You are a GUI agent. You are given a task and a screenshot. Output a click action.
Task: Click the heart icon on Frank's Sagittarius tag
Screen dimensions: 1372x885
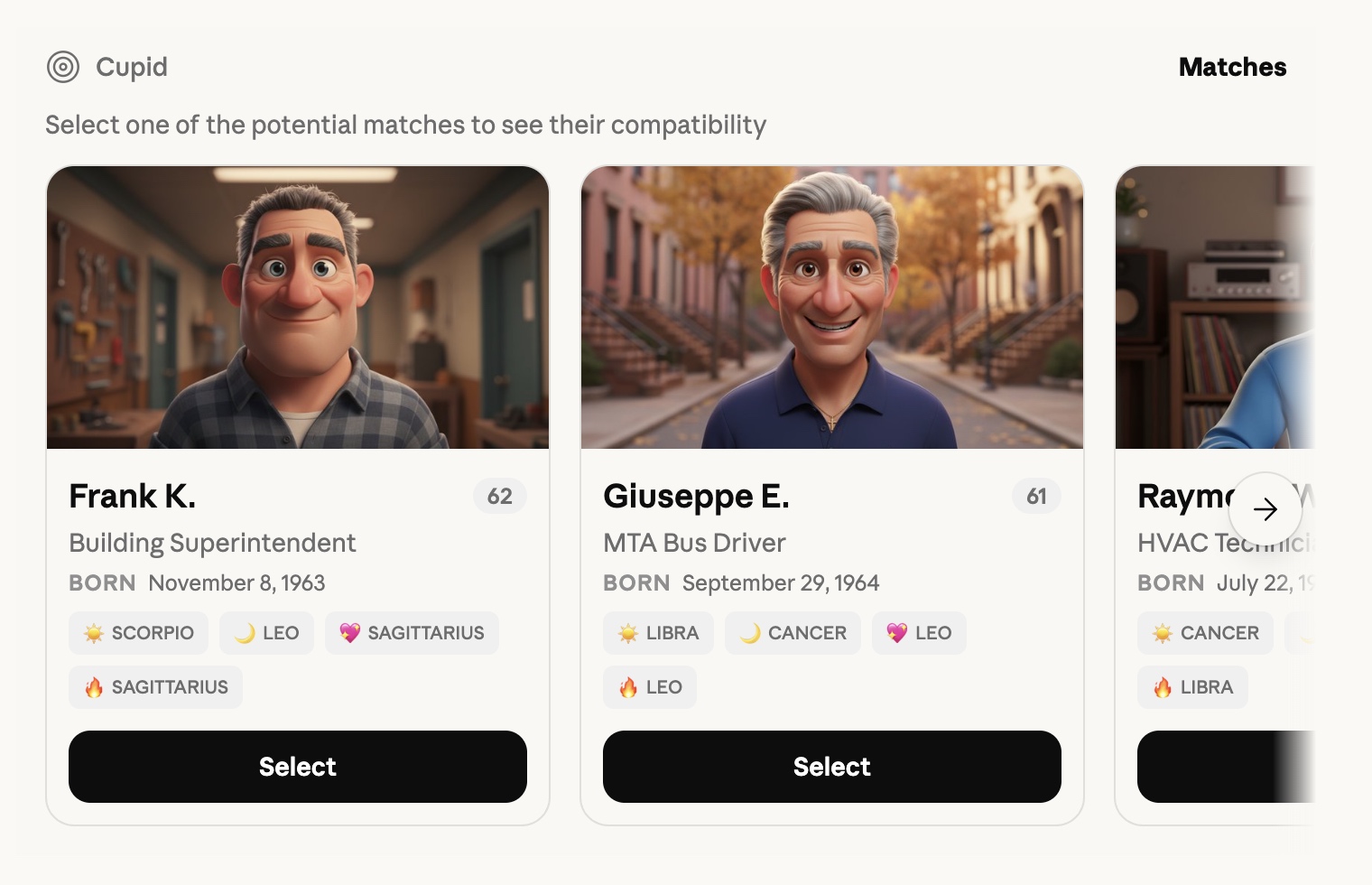(x=349, y=633)
